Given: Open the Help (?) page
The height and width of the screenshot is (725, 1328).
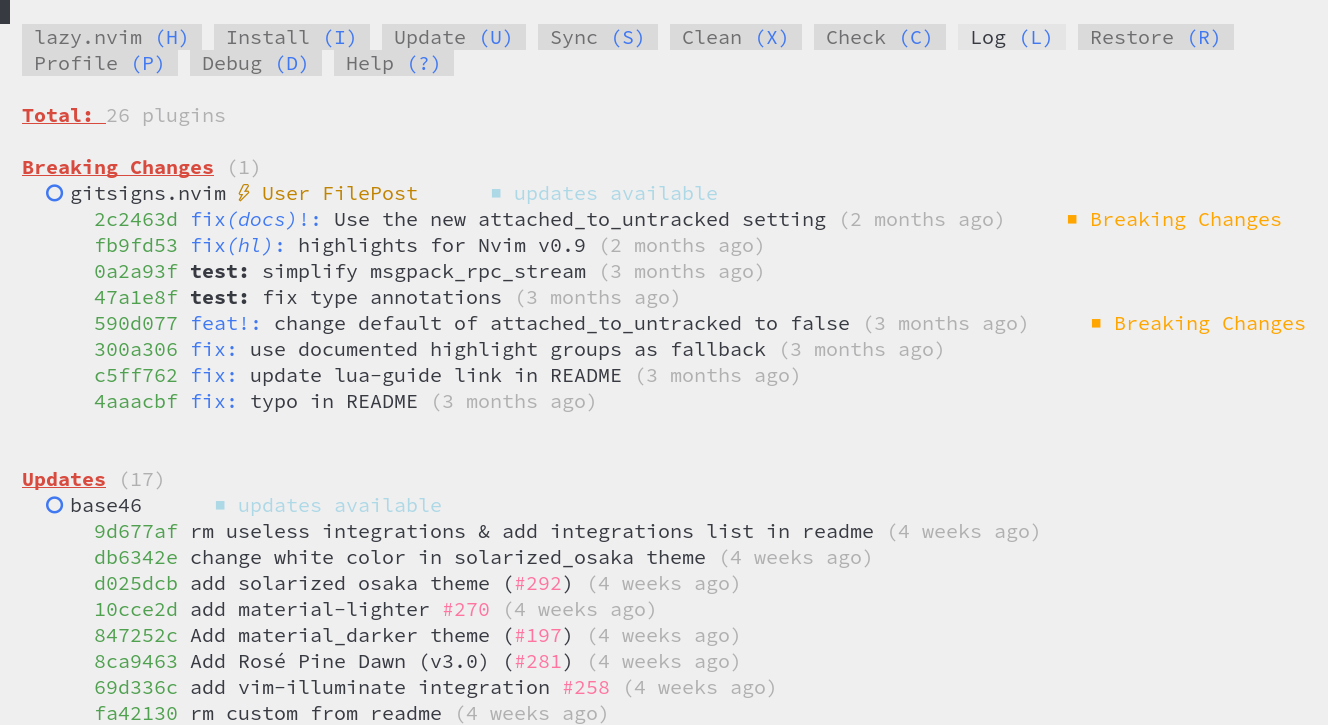Looking at the screenshot, I should (393, 64).
